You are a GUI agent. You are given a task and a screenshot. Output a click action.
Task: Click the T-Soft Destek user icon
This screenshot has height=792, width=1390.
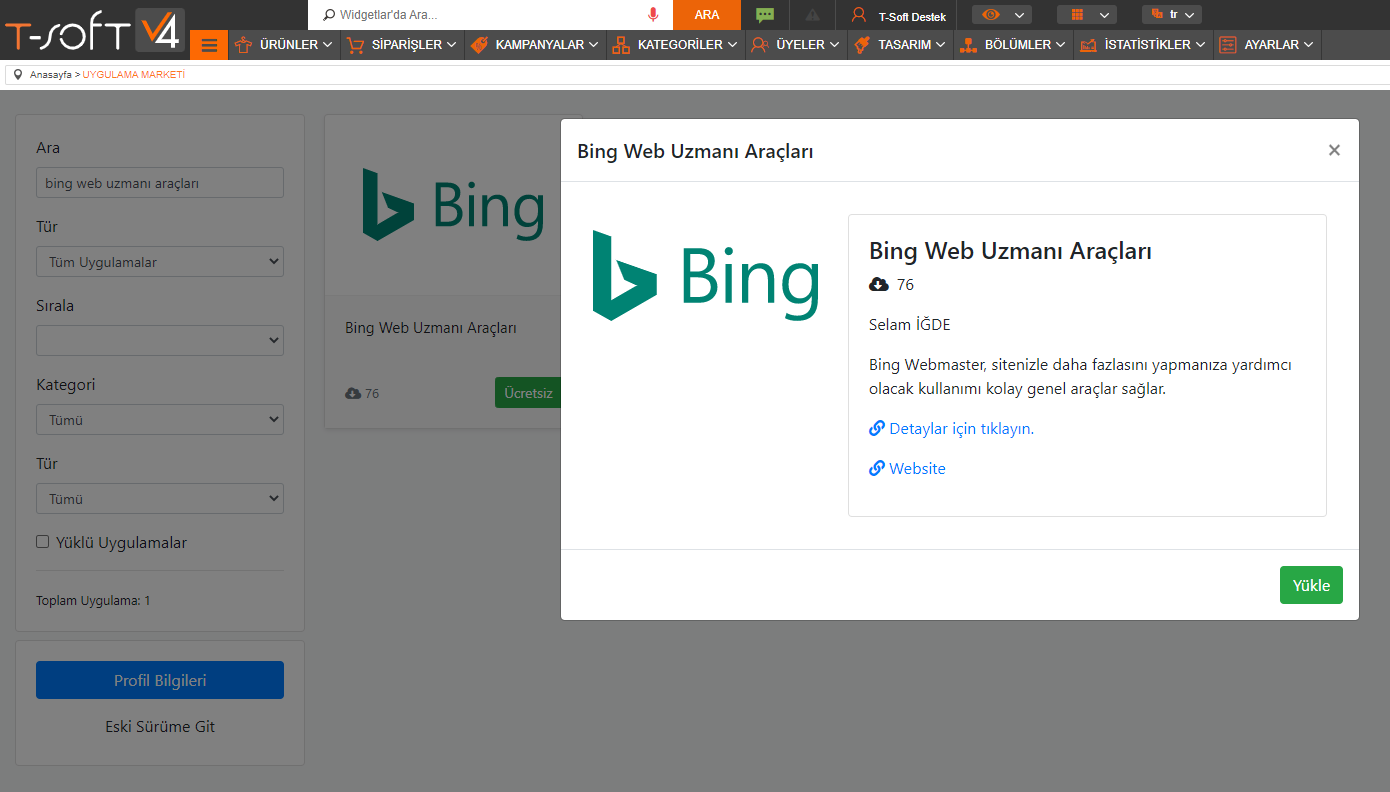859,15
